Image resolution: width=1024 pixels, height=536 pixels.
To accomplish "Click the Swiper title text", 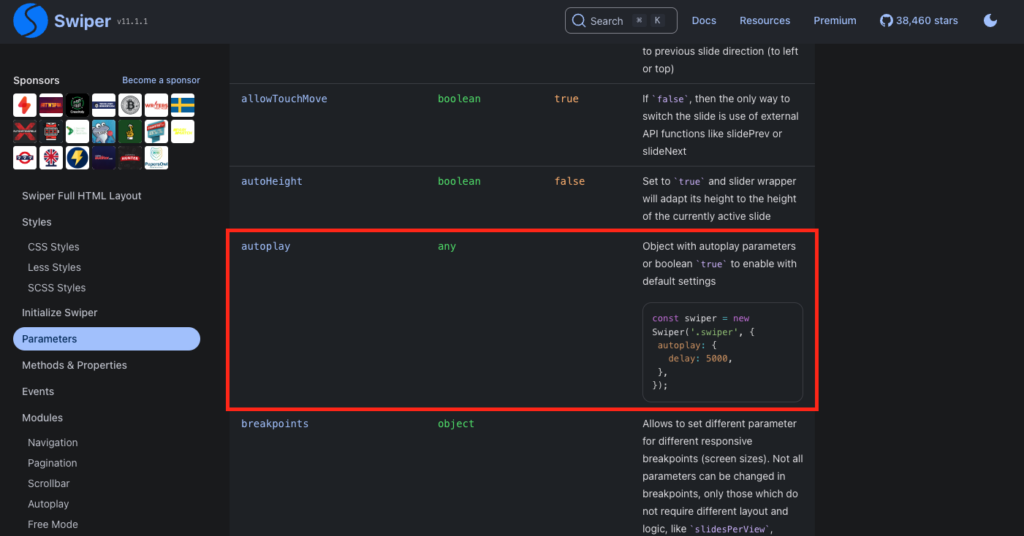I will [x=82, y=21].
